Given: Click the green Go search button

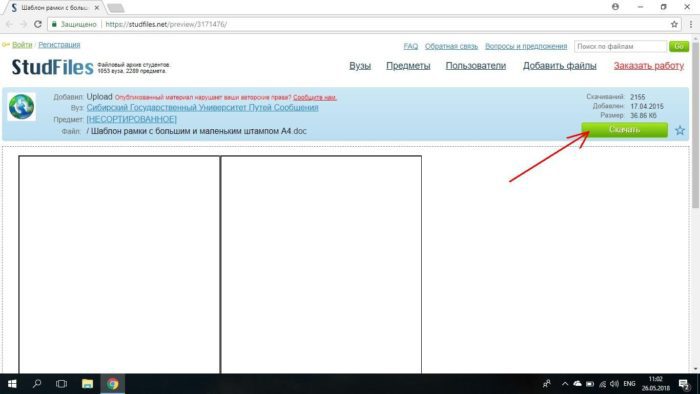Looking at the screenshot, I should [679, 46].
